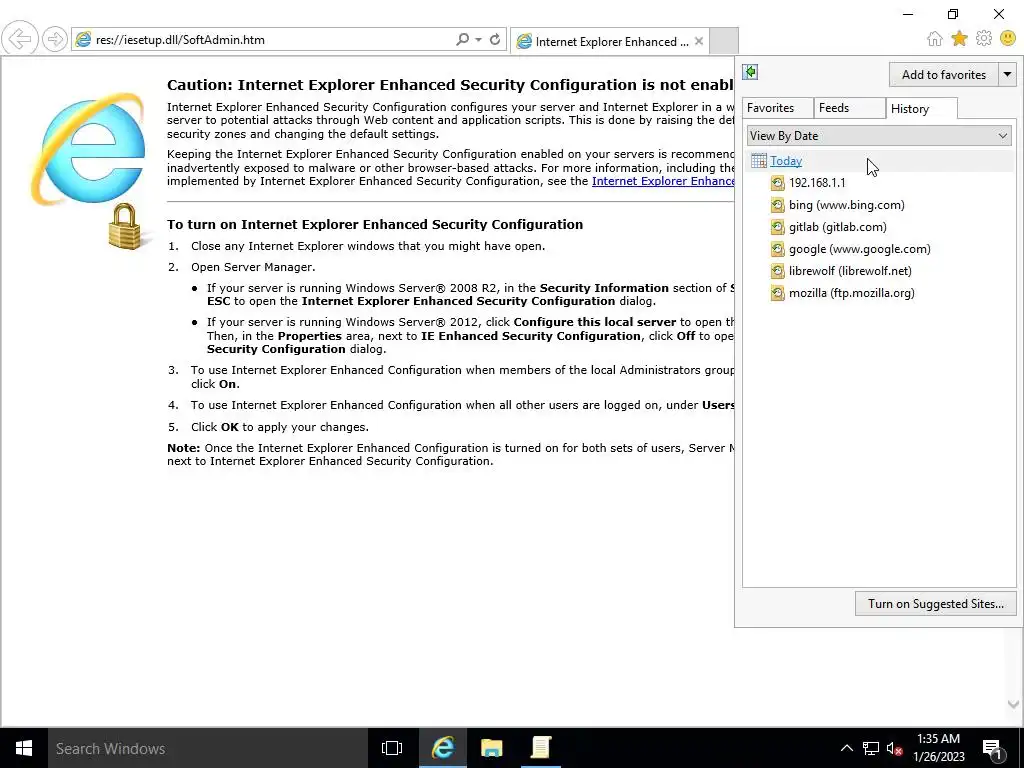Click the icon beside librewolf entry
This screenshot has height=768, width=1024.
pos(777,271)
